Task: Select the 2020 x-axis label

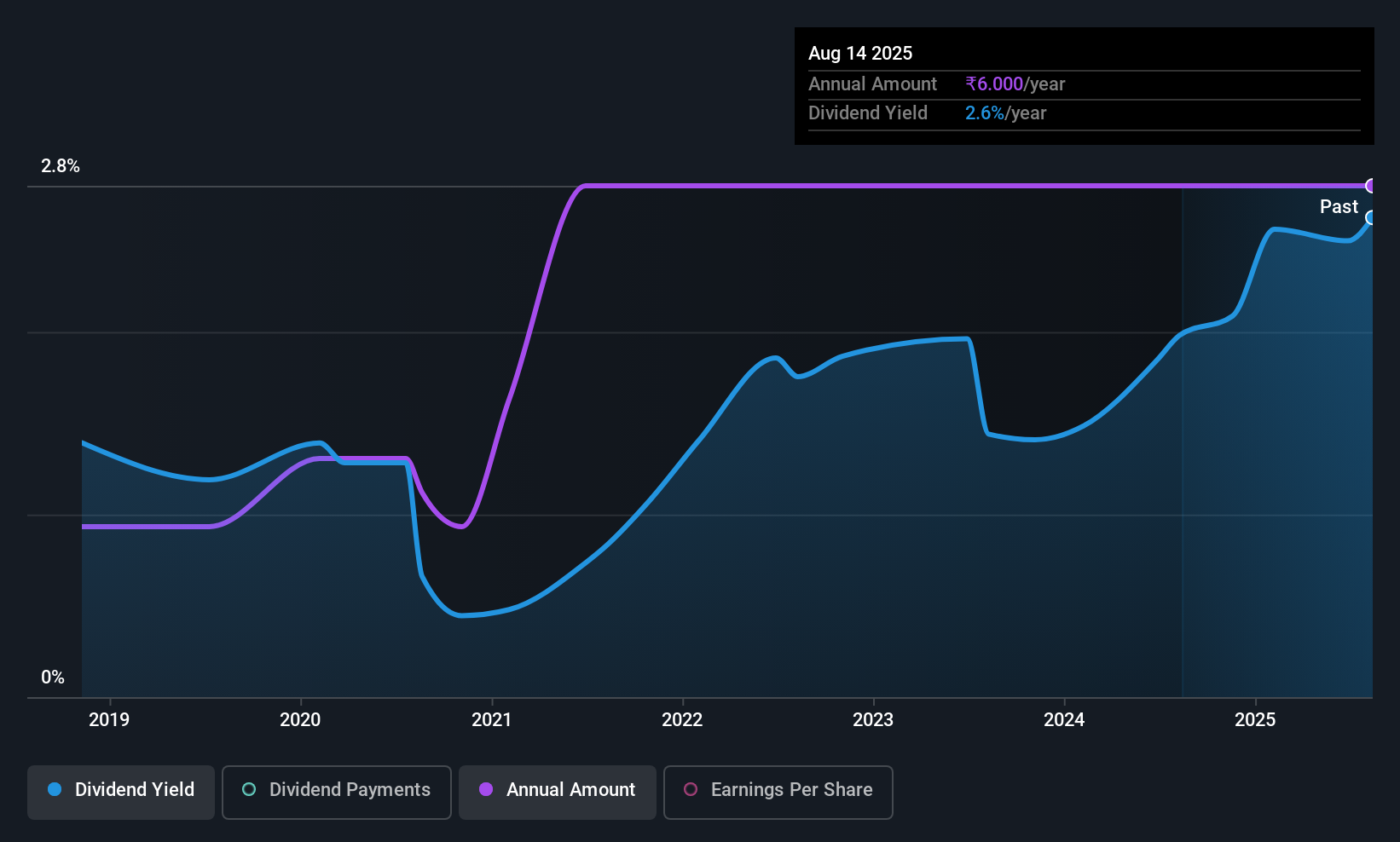Action: (x=300, y=720)
